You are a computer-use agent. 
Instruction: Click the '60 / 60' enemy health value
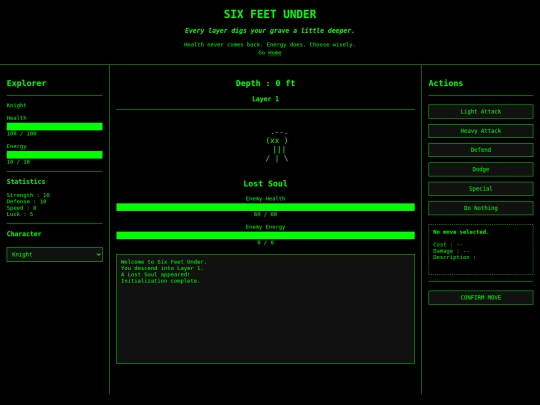click(265, 214)
